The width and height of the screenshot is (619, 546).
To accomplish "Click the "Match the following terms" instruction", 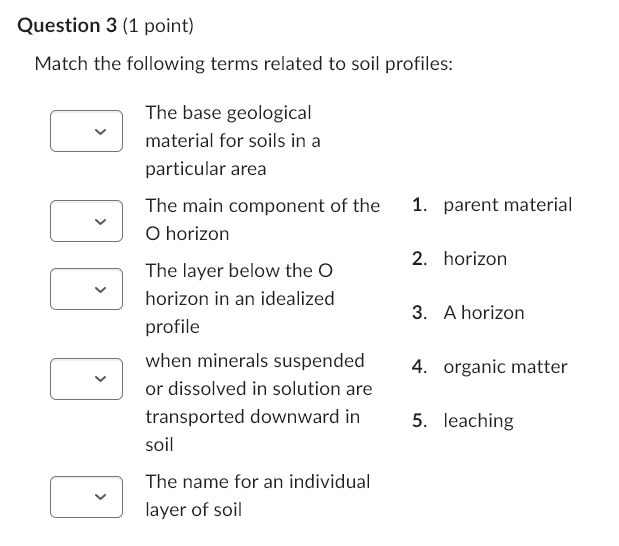I will [243, 64].
